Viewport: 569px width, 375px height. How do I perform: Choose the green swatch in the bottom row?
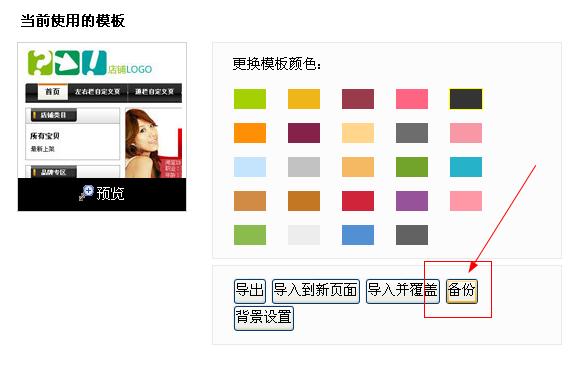click(250, 235)
